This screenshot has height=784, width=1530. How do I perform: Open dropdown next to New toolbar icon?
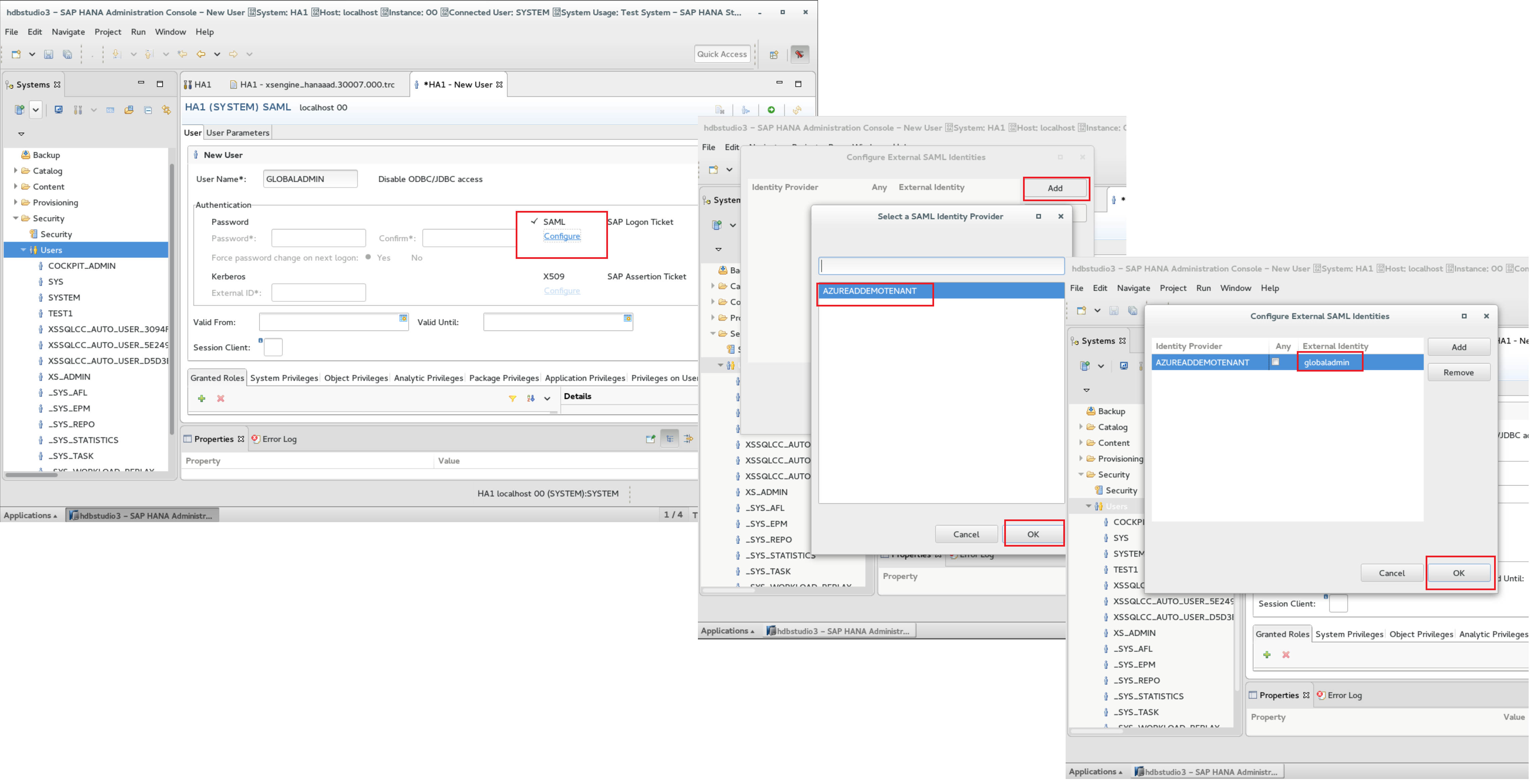pyautogui.click(x=32, y=54)
